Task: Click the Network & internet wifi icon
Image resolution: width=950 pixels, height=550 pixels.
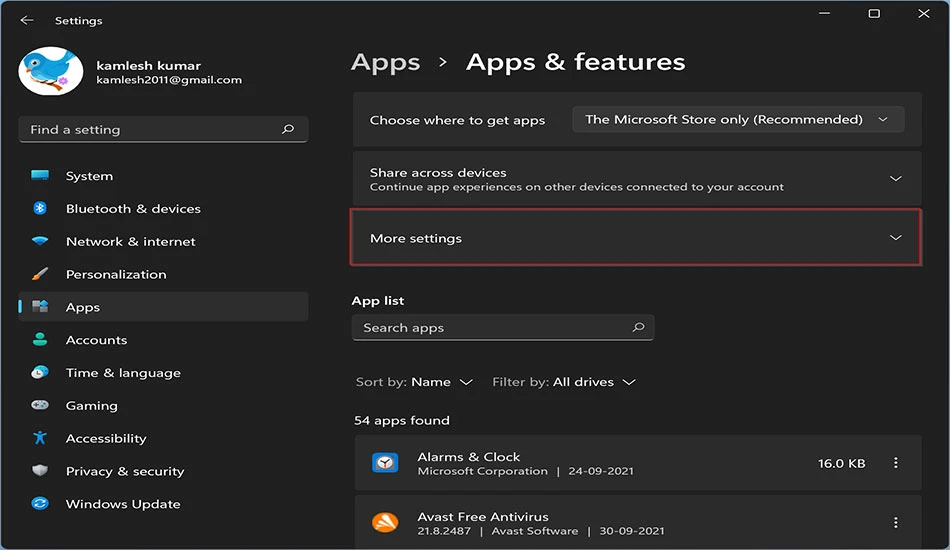Action: click(x=40, y=241)
